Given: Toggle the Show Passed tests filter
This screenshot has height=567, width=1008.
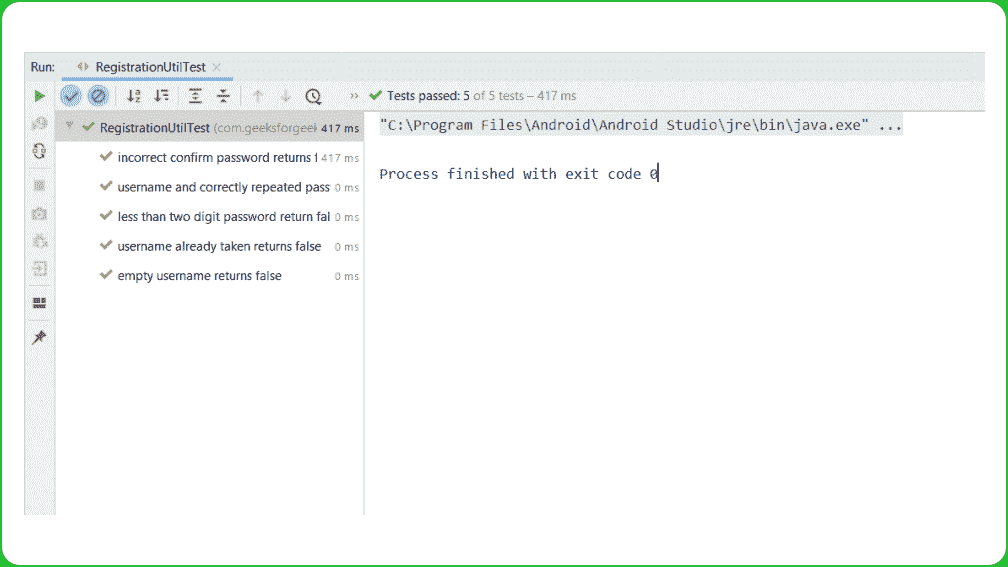Looking at the screenshot, I should coord(71,96).
